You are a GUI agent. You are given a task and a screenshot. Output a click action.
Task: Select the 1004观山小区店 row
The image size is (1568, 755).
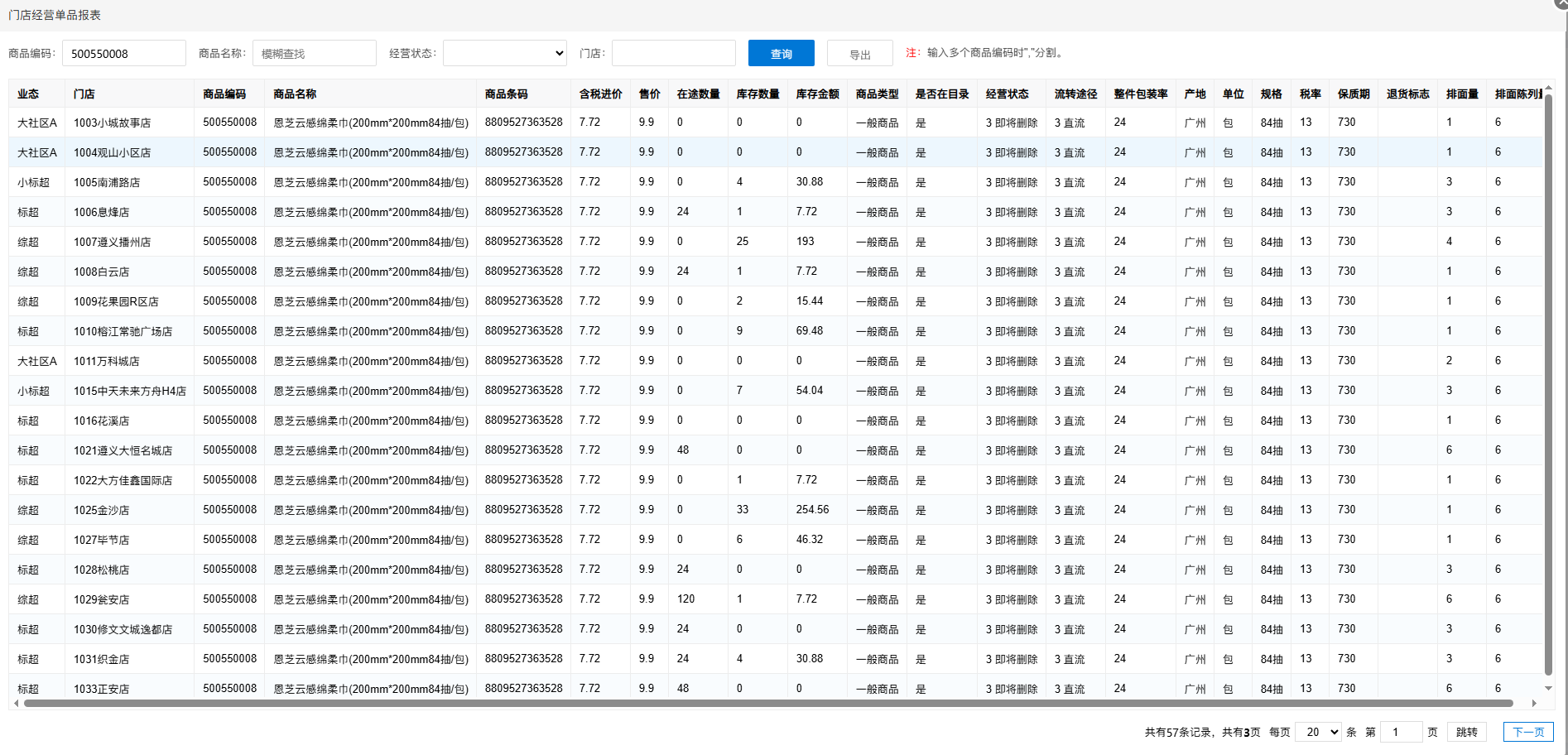[112, 152]
